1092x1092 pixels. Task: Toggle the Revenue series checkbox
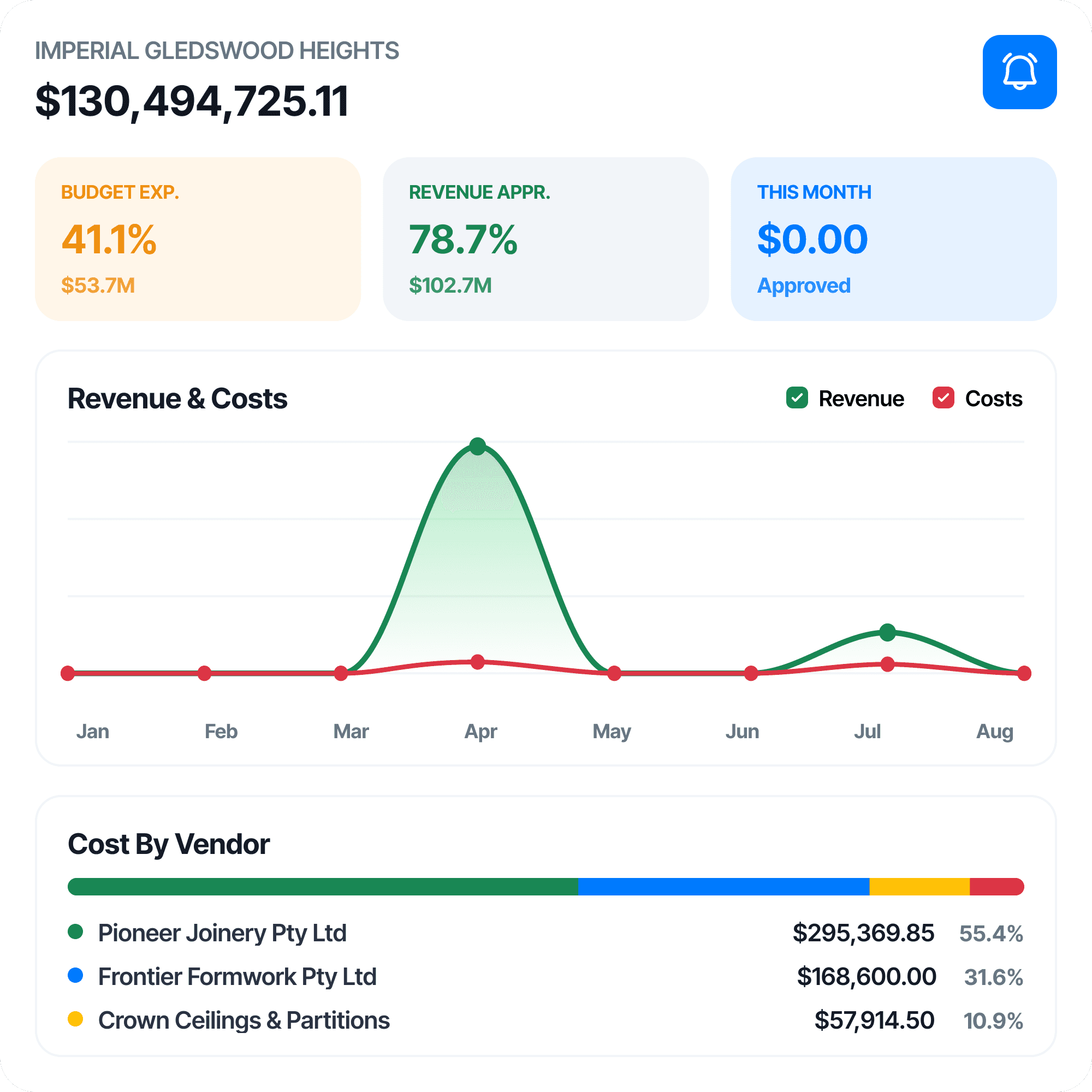[x=797, y=397]
